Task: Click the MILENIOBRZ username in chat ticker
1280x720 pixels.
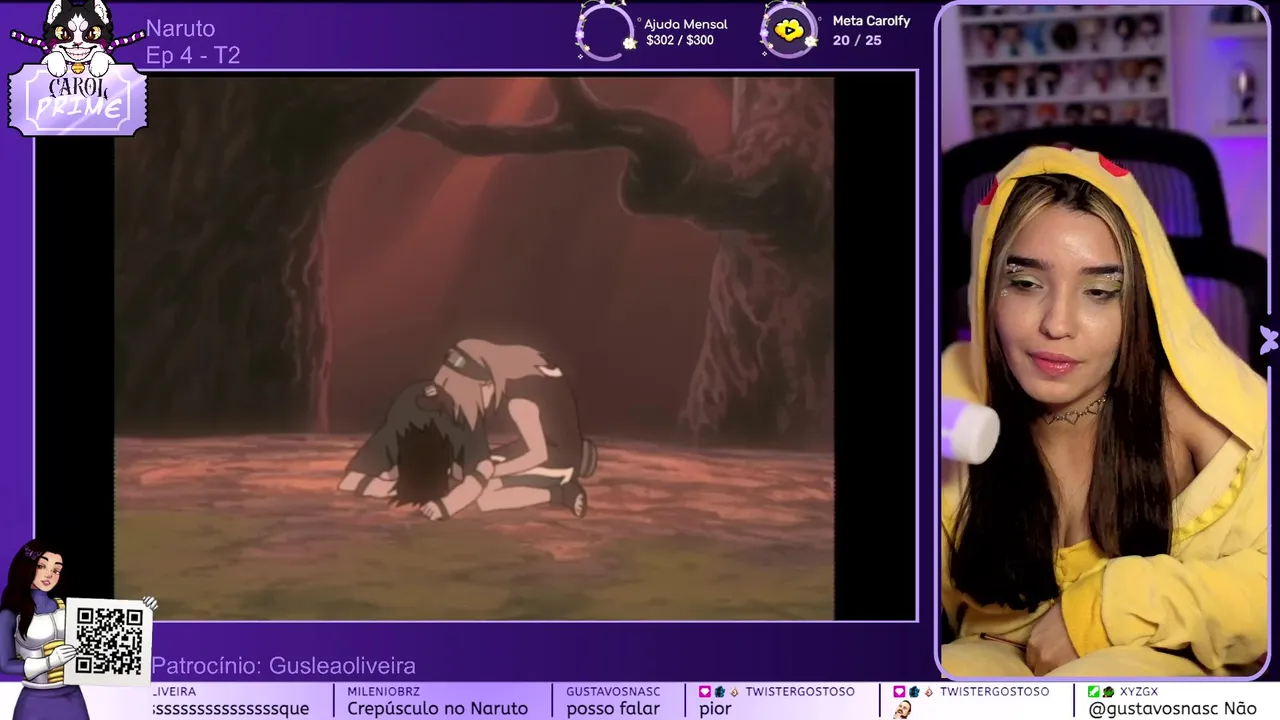Action: pyautogui.click(x=383, y=692)
